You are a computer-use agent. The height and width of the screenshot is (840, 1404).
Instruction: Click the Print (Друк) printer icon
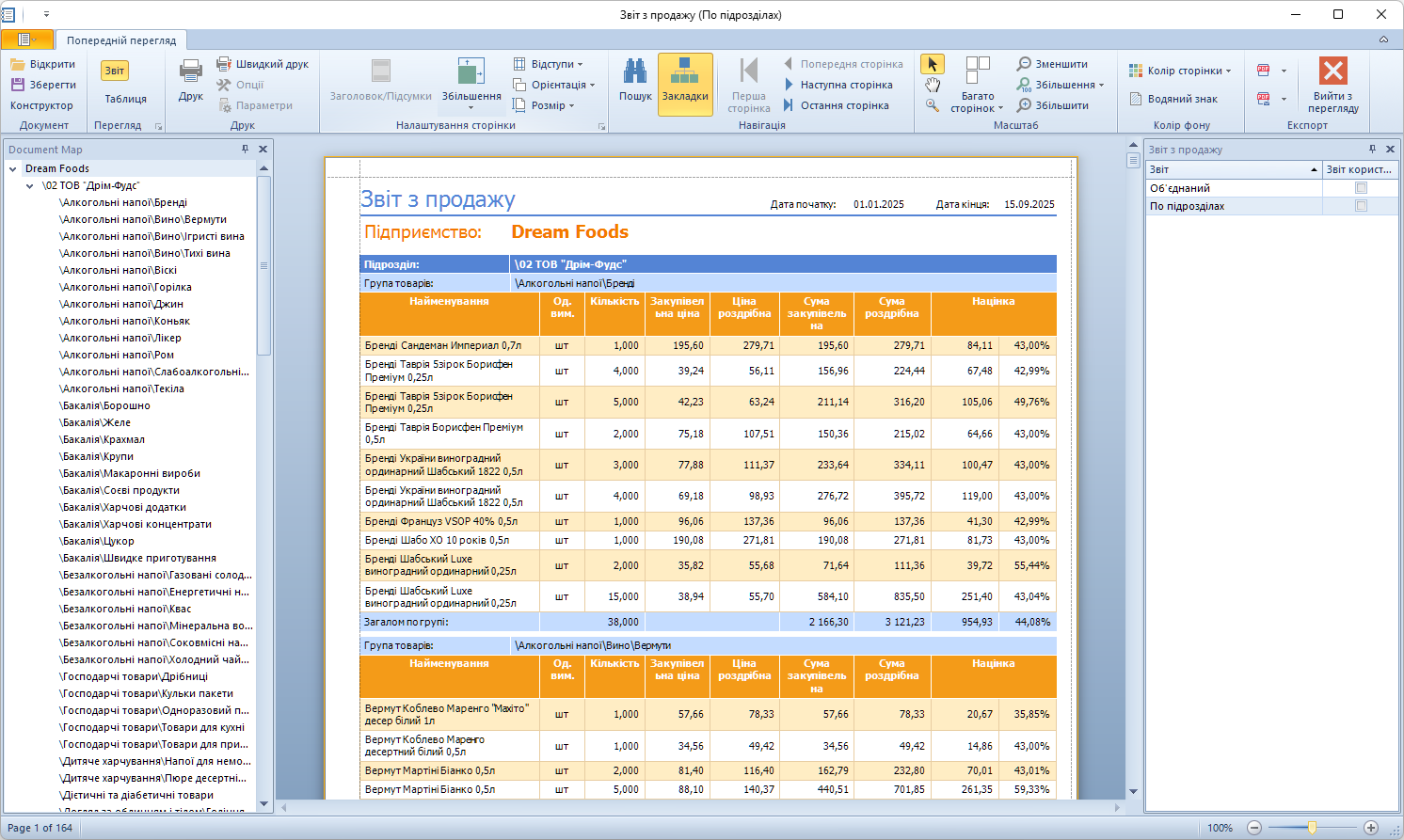click(x=190, y=71)
